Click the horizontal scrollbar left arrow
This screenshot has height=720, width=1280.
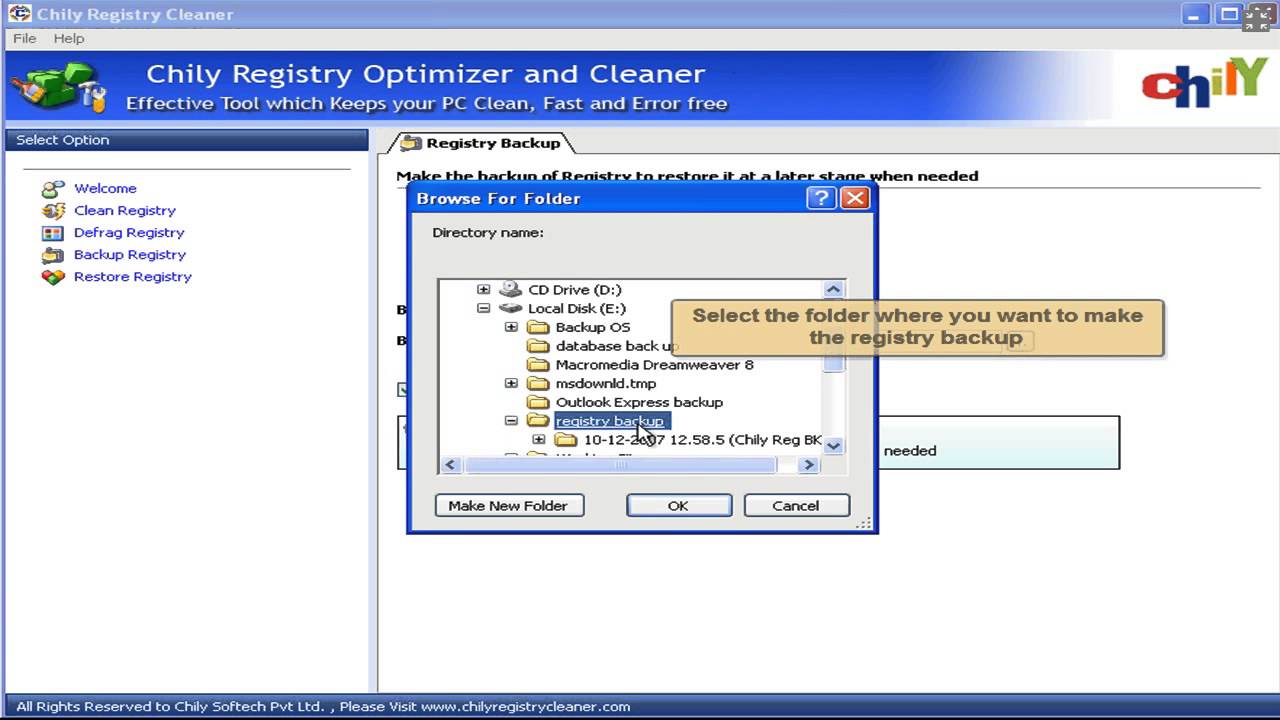click(450, 465)
